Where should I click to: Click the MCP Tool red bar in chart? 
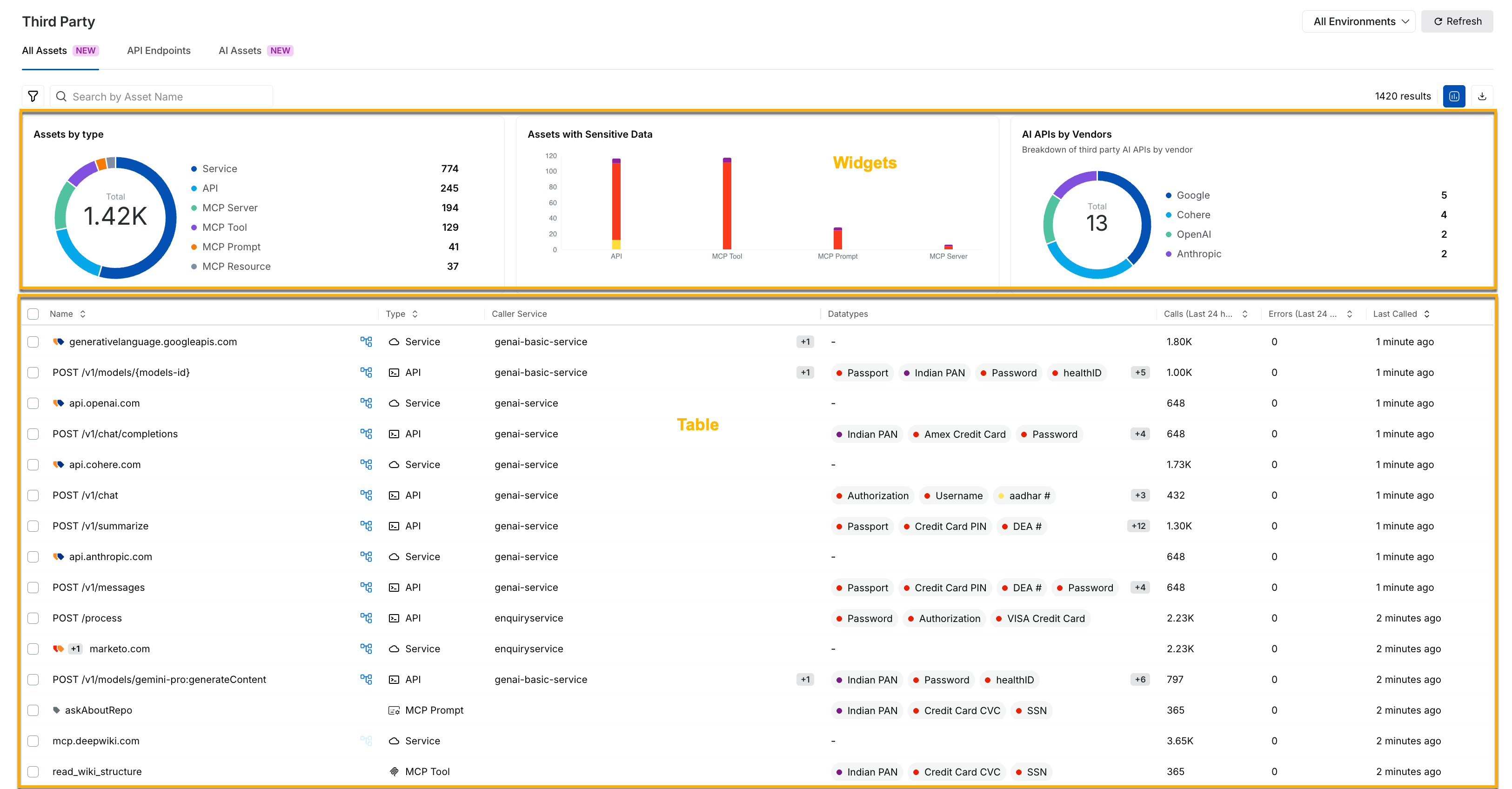coord(727,206)
